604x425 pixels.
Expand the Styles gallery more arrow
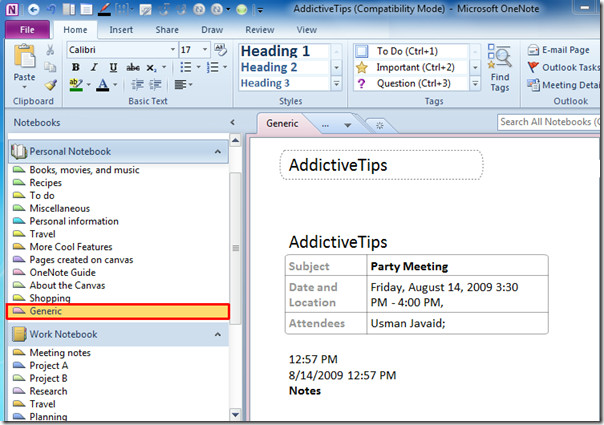click(336, 83)
